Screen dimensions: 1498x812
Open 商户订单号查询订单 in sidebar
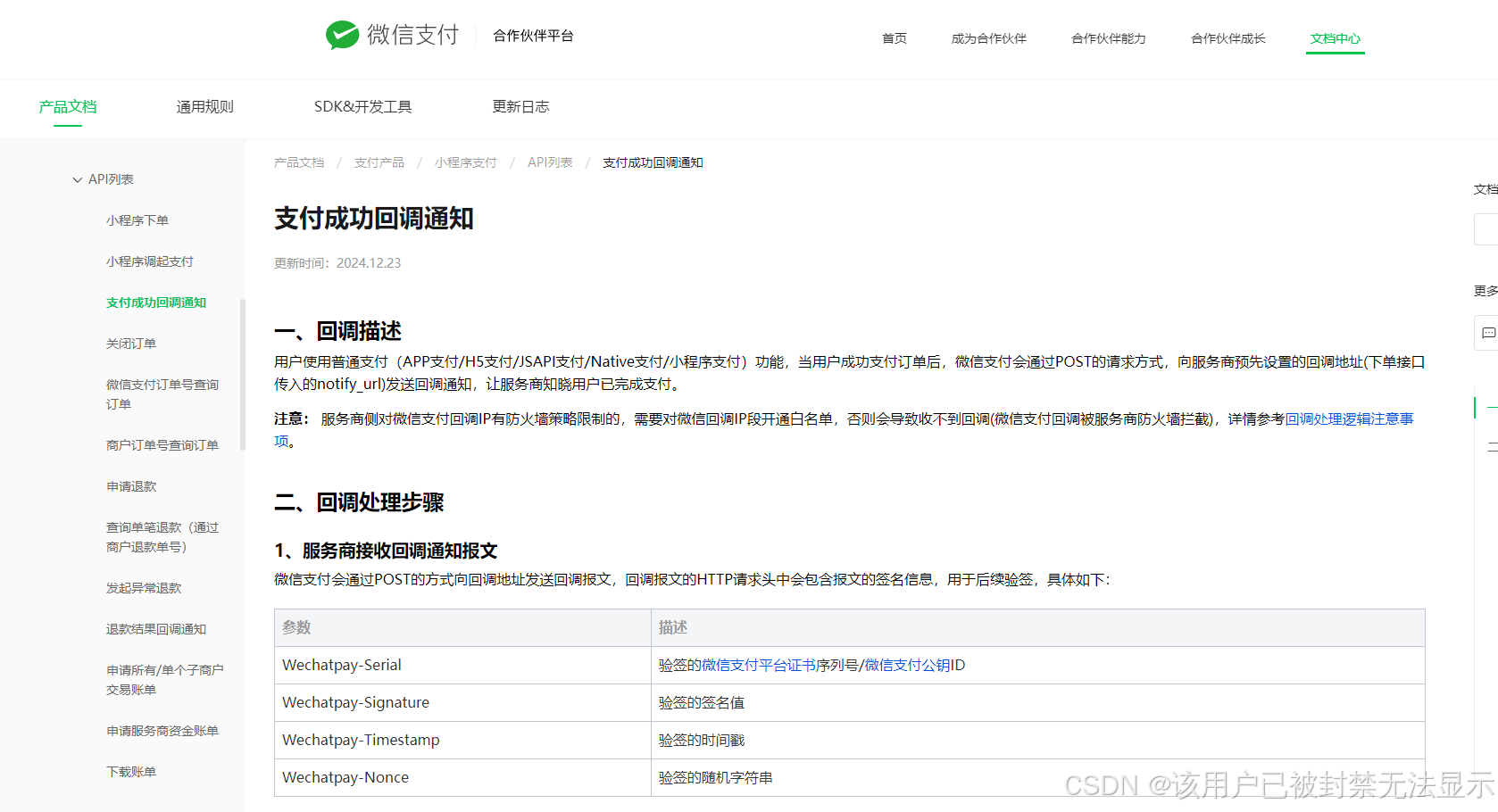[x=162, y=445]
